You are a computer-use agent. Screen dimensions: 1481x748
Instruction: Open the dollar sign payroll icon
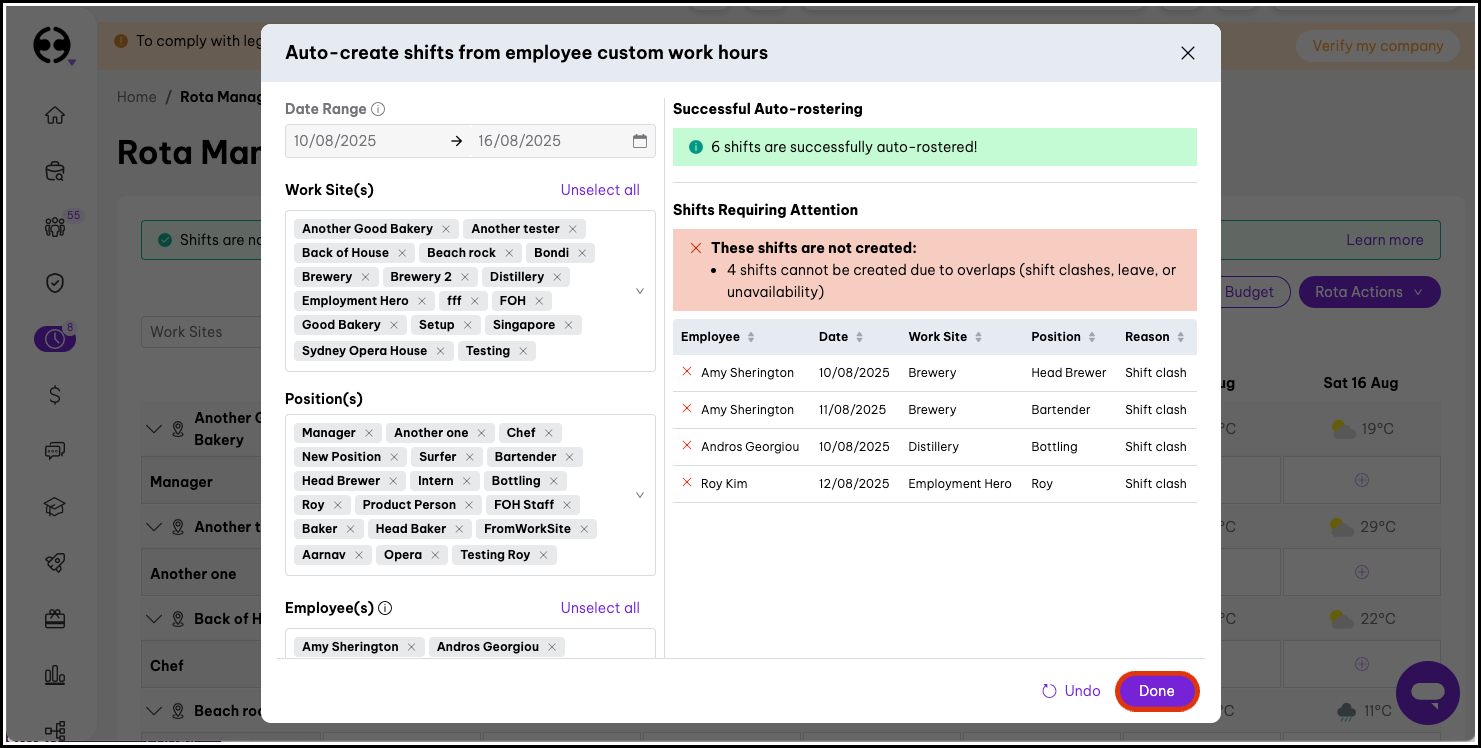55,395
